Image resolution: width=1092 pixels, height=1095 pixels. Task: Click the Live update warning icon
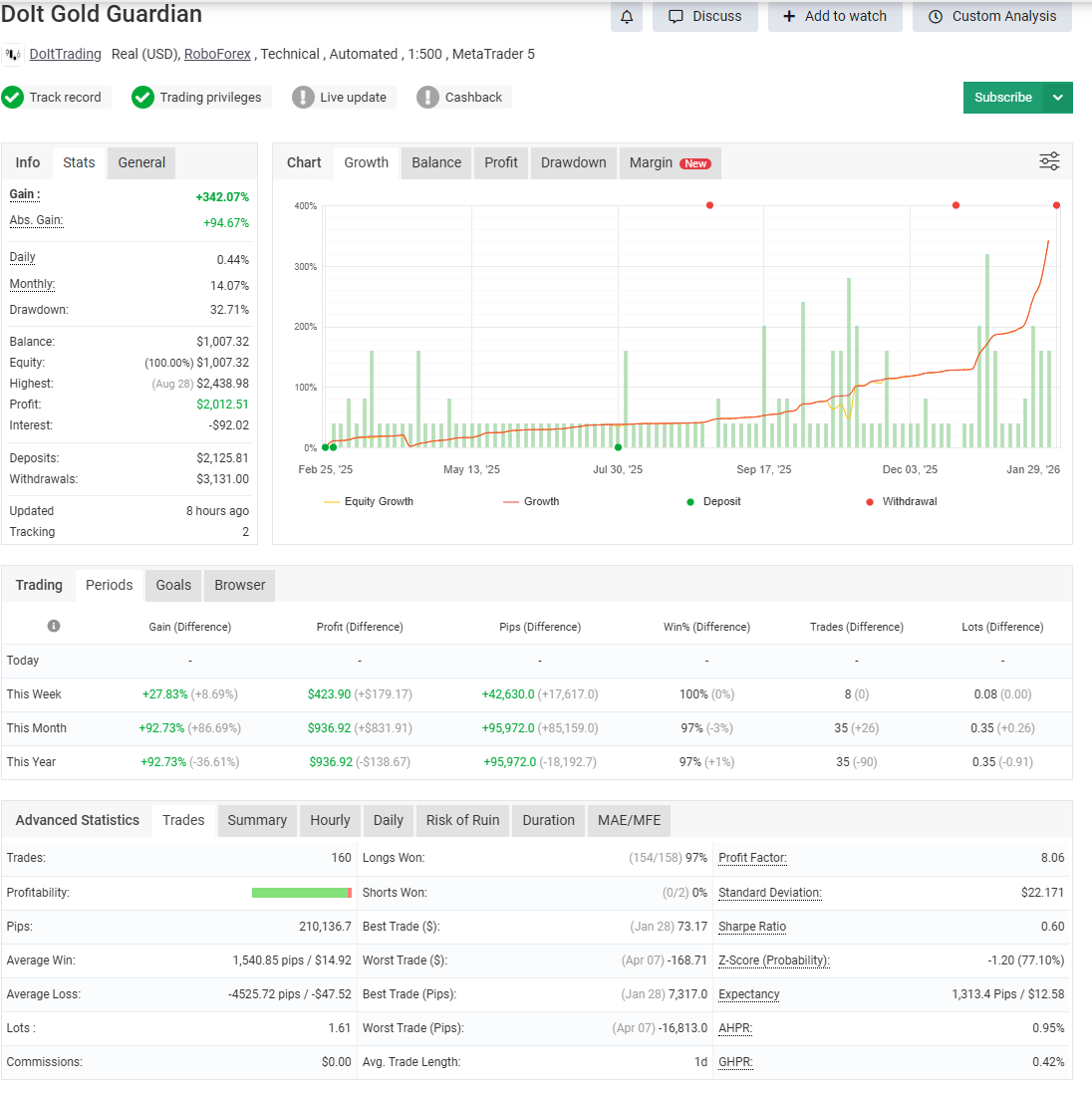[303, 97]
